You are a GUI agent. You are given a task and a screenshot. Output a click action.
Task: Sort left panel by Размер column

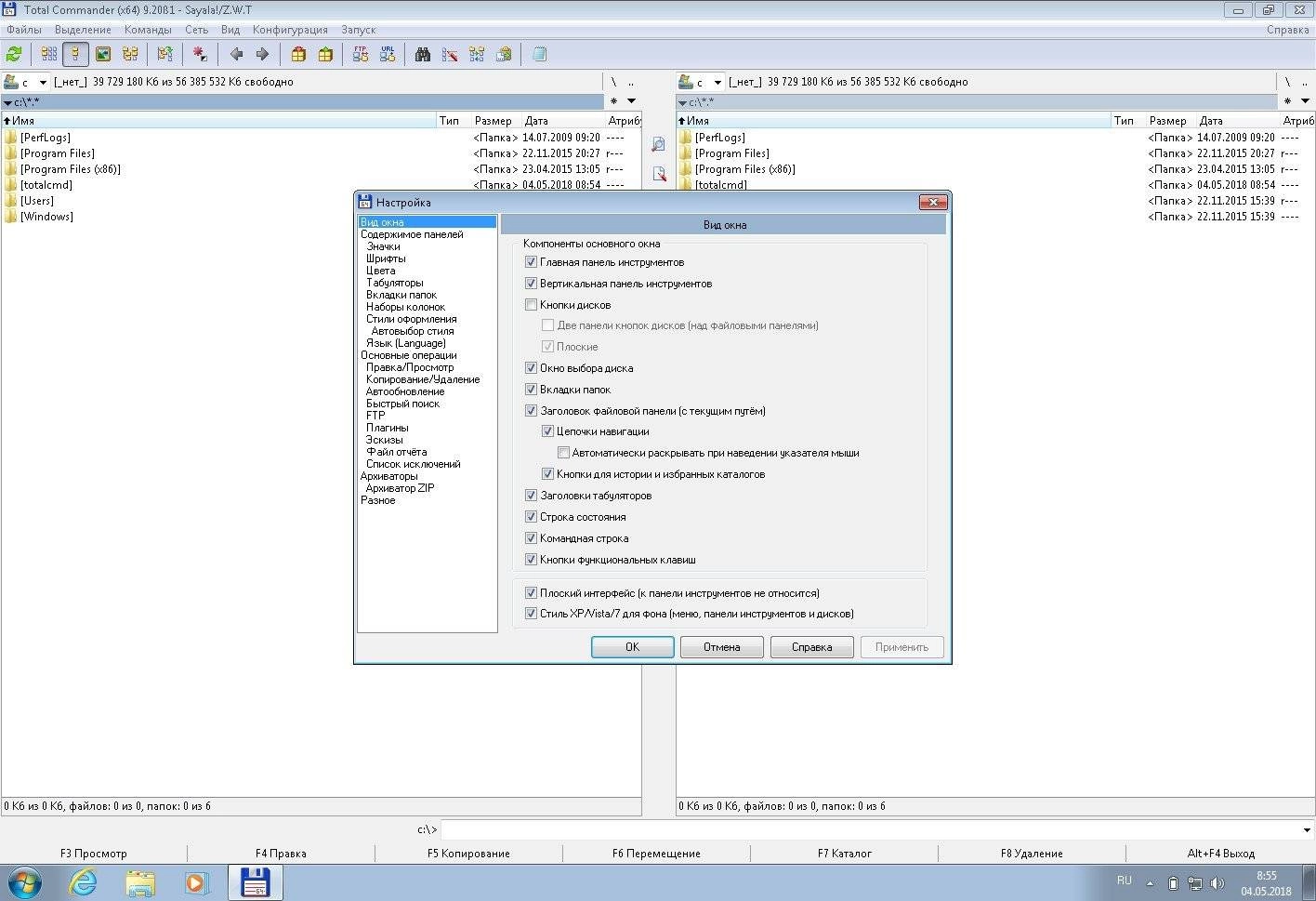click(x=493, y=121)
